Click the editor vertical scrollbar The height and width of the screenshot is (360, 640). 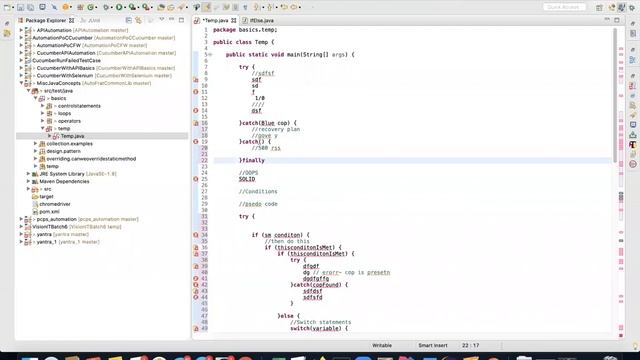tap(614, 96)
